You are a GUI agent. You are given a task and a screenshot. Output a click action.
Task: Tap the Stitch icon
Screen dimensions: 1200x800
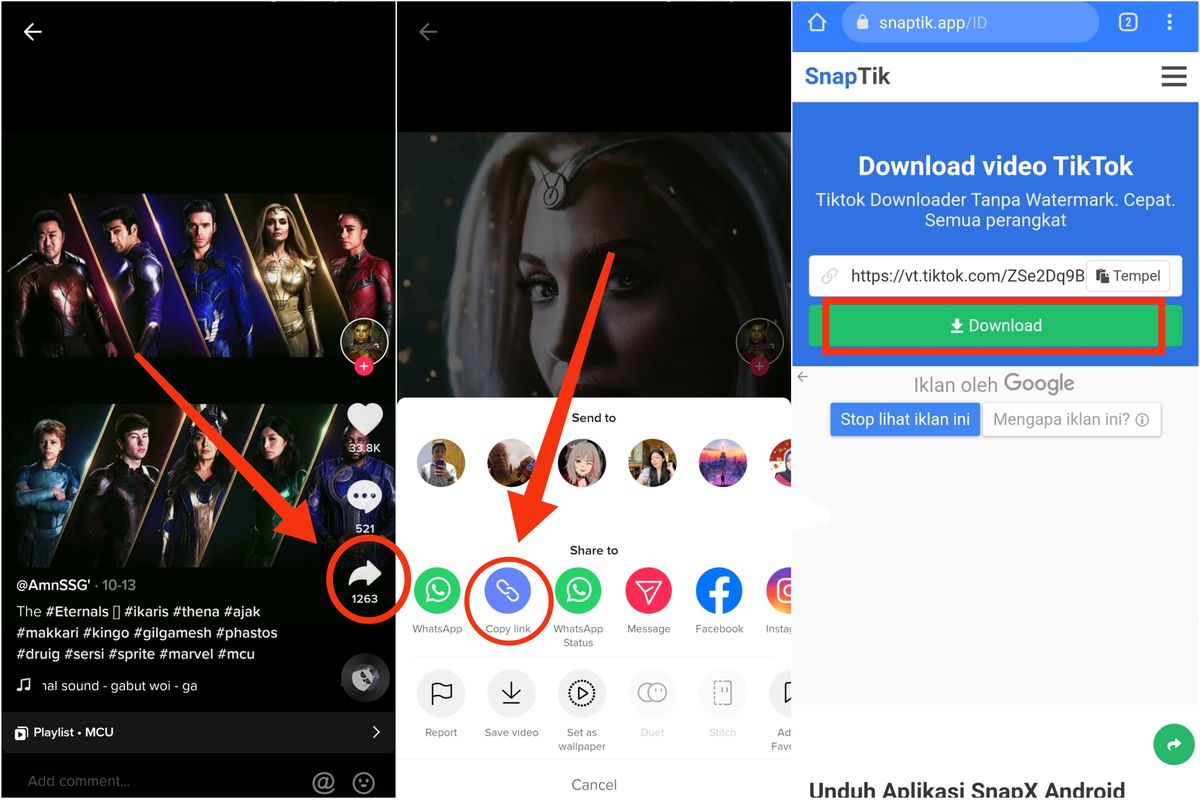pyautogui.click(x=722, y=694)
